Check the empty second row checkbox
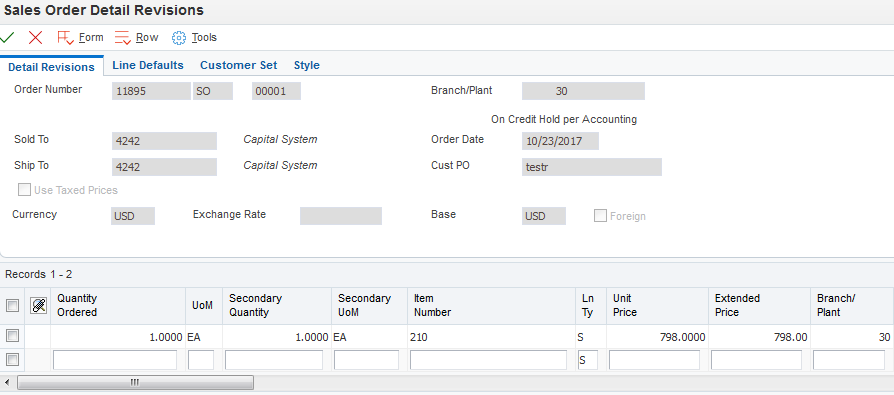 [x=12, y=360]
